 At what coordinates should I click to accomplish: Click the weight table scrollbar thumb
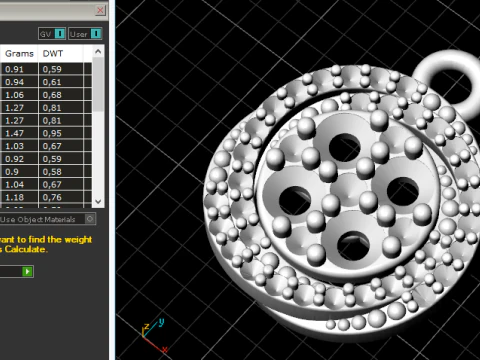pos(98,84)
